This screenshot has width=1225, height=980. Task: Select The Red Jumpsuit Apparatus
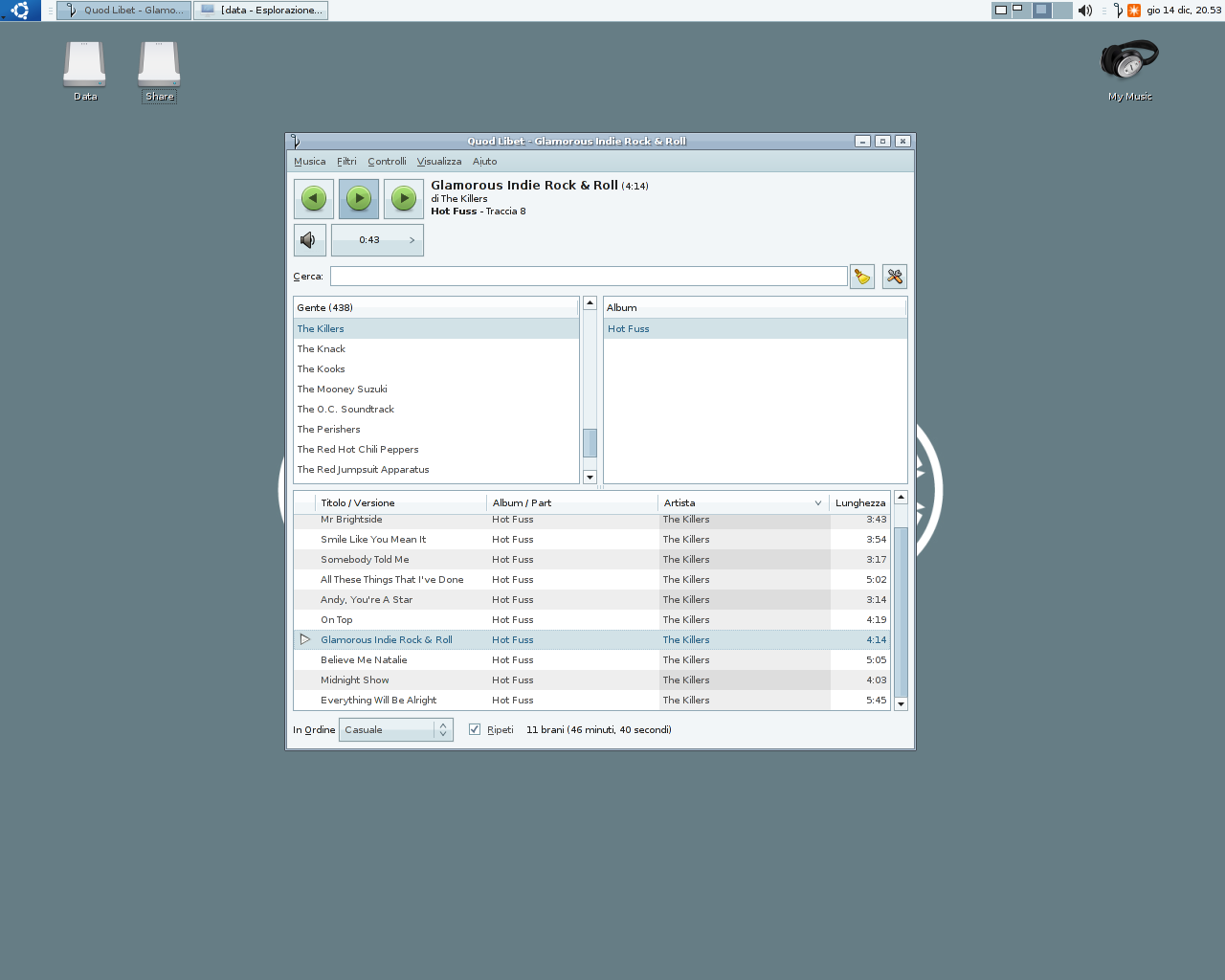[x=435, y=469]
